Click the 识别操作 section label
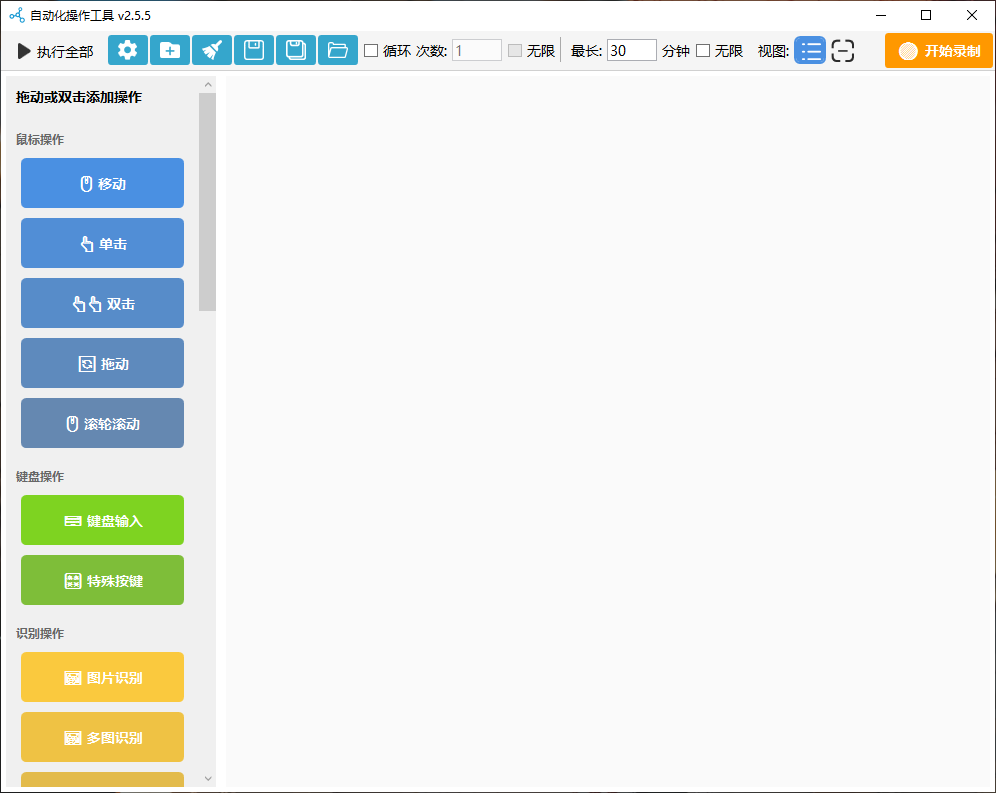Image resolution: width=996 pixels, height=793 pixels. (x=40, y=634)
